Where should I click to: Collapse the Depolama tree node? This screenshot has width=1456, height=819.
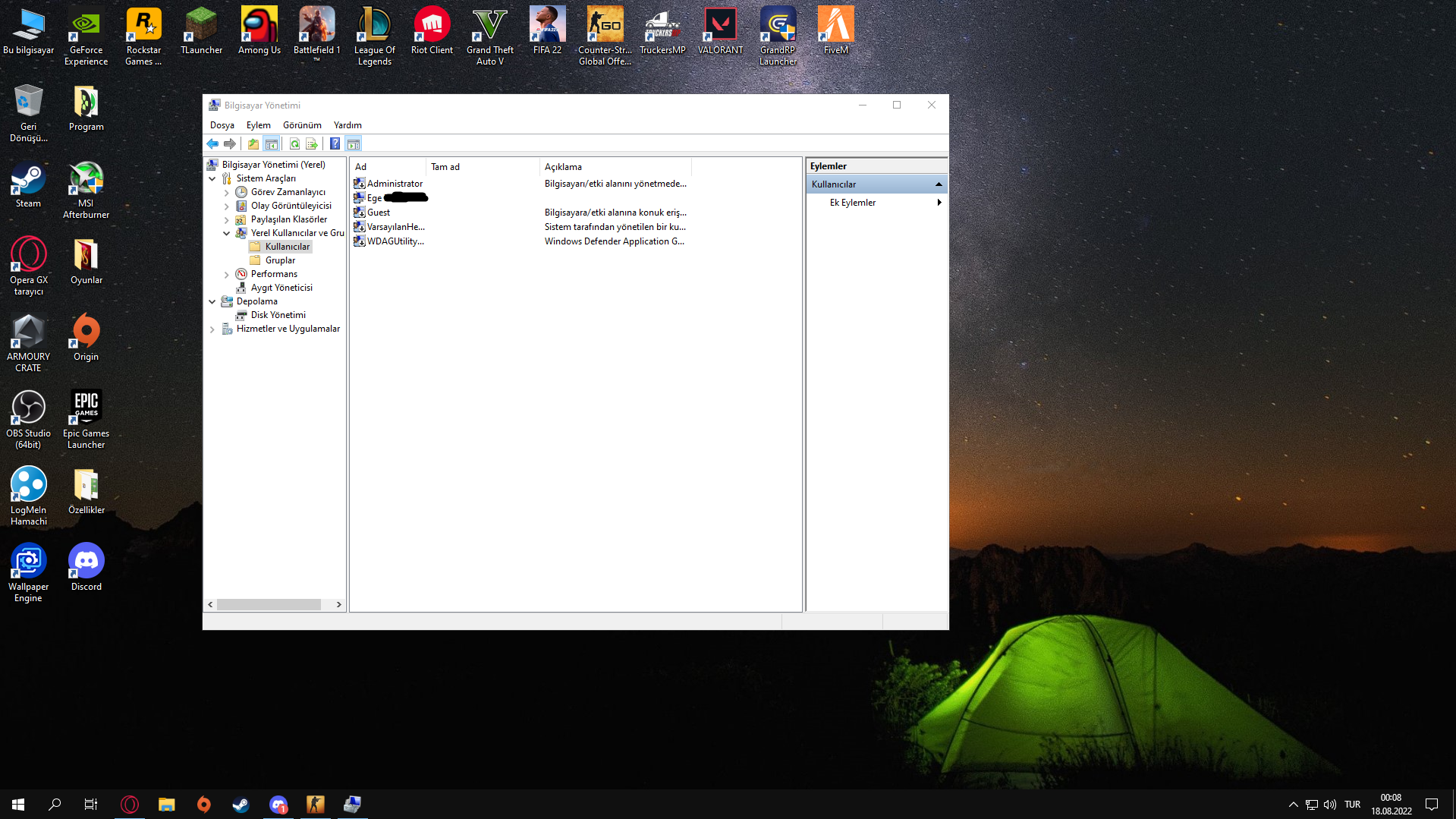(212, 302)
